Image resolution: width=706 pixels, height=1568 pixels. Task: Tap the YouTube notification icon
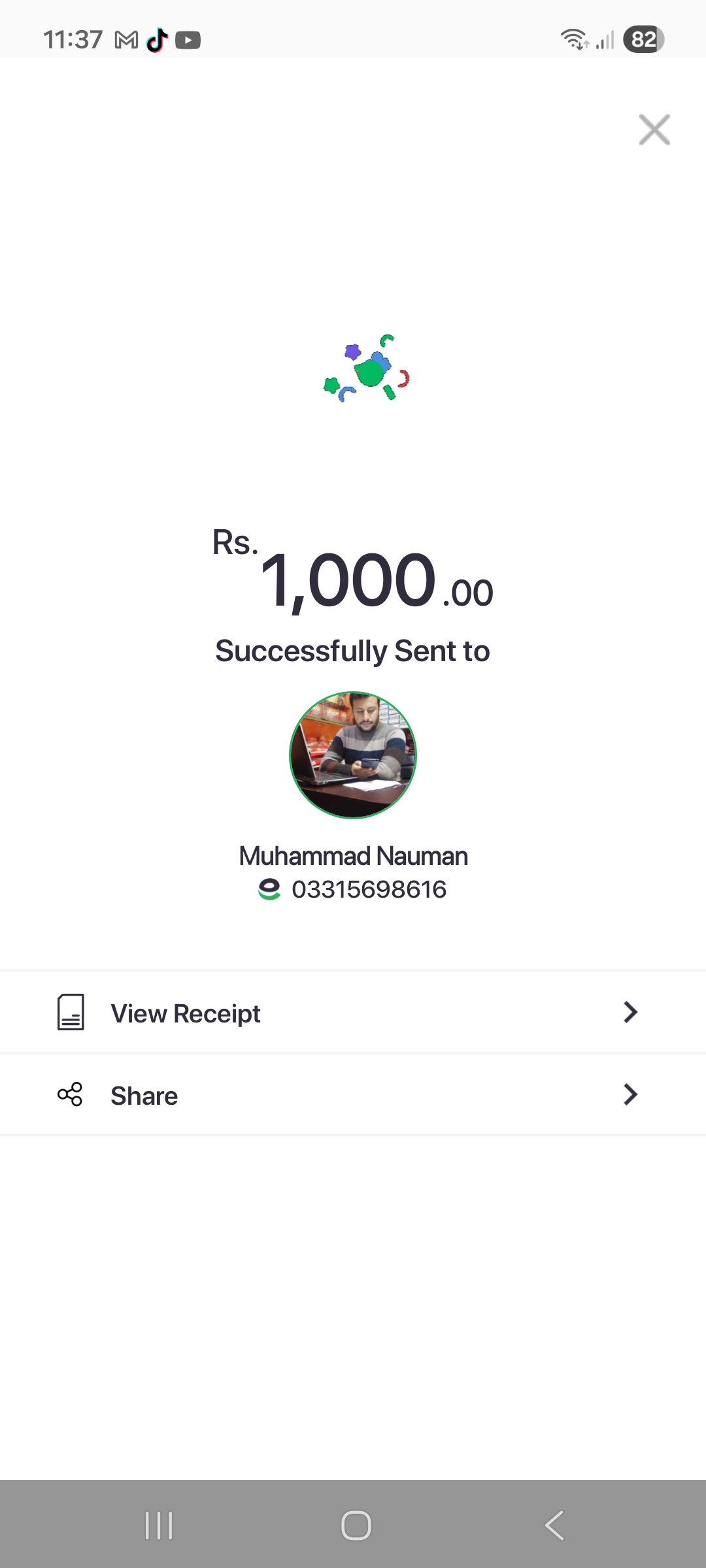coord(188,41)
